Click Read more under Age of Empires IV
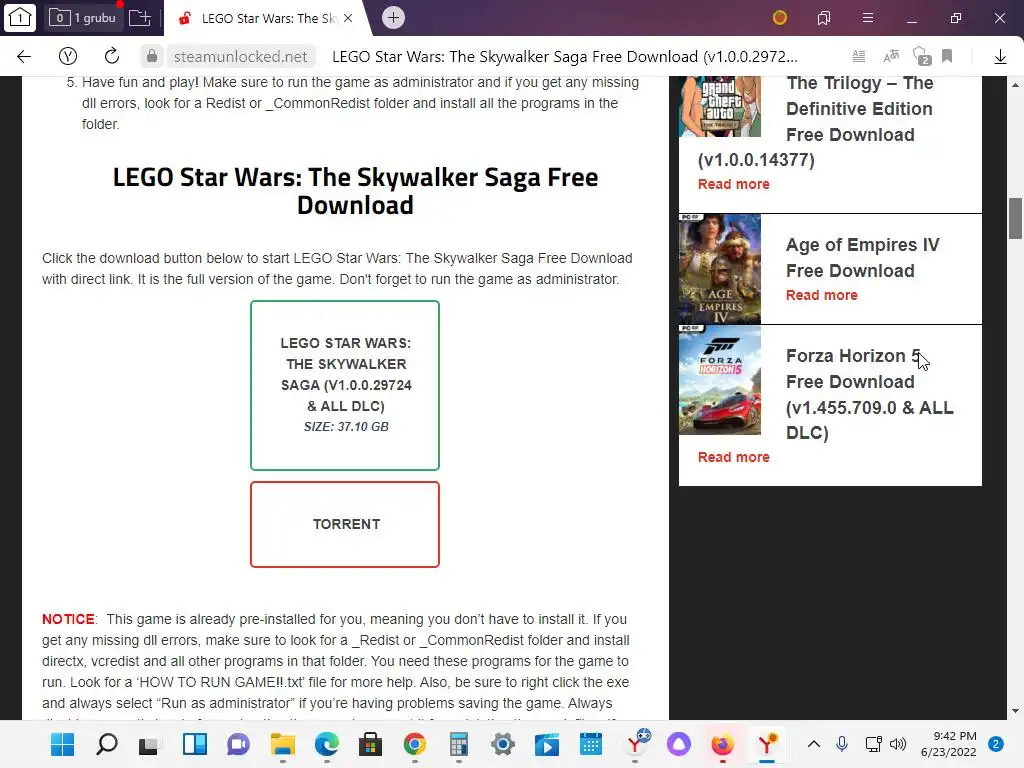This screenshot has height=768, width=1024. [822, 295]
